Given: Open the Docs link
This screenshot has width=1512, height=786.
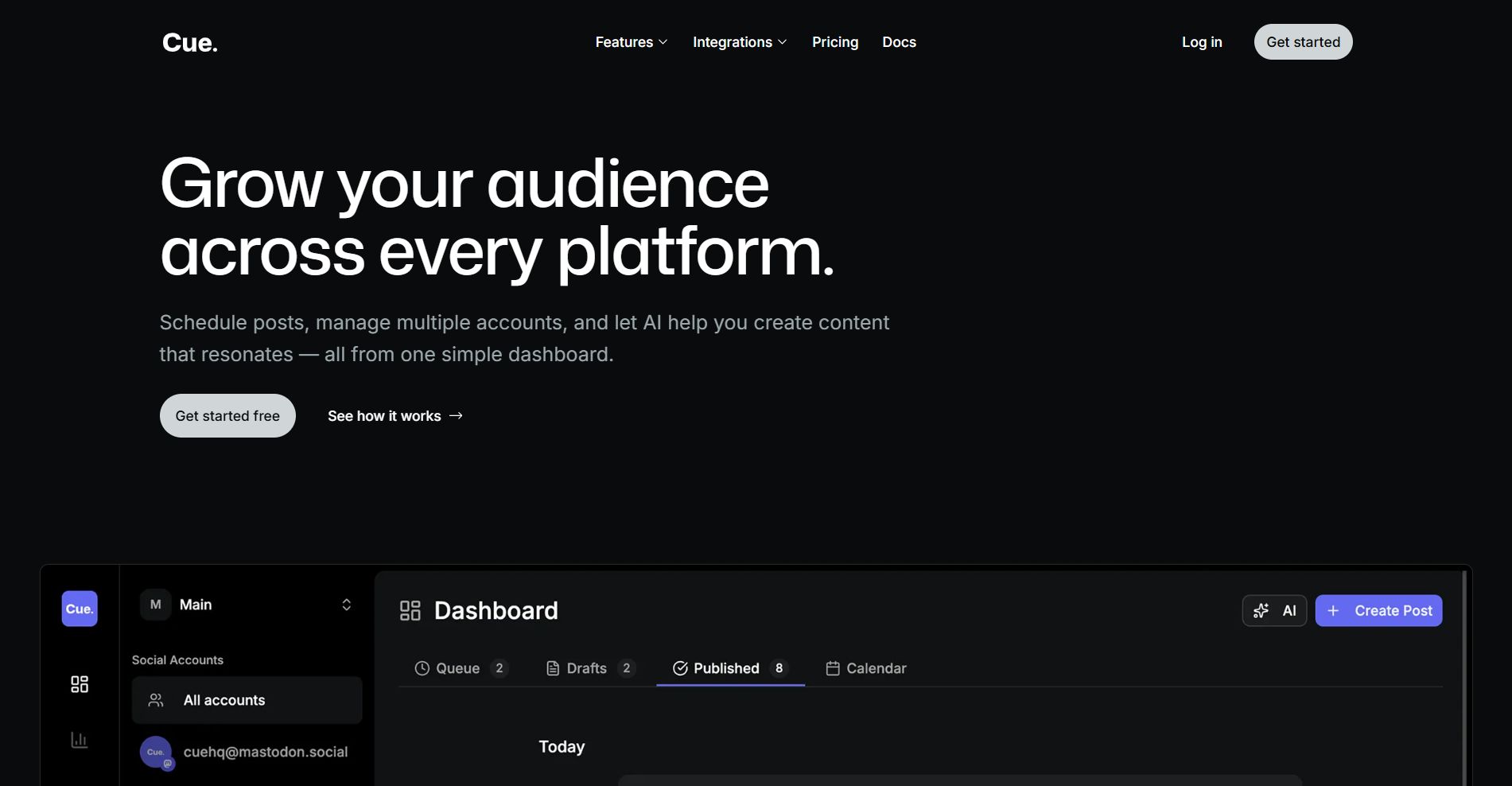Looking at the screenshot, I should click(900, 42).
